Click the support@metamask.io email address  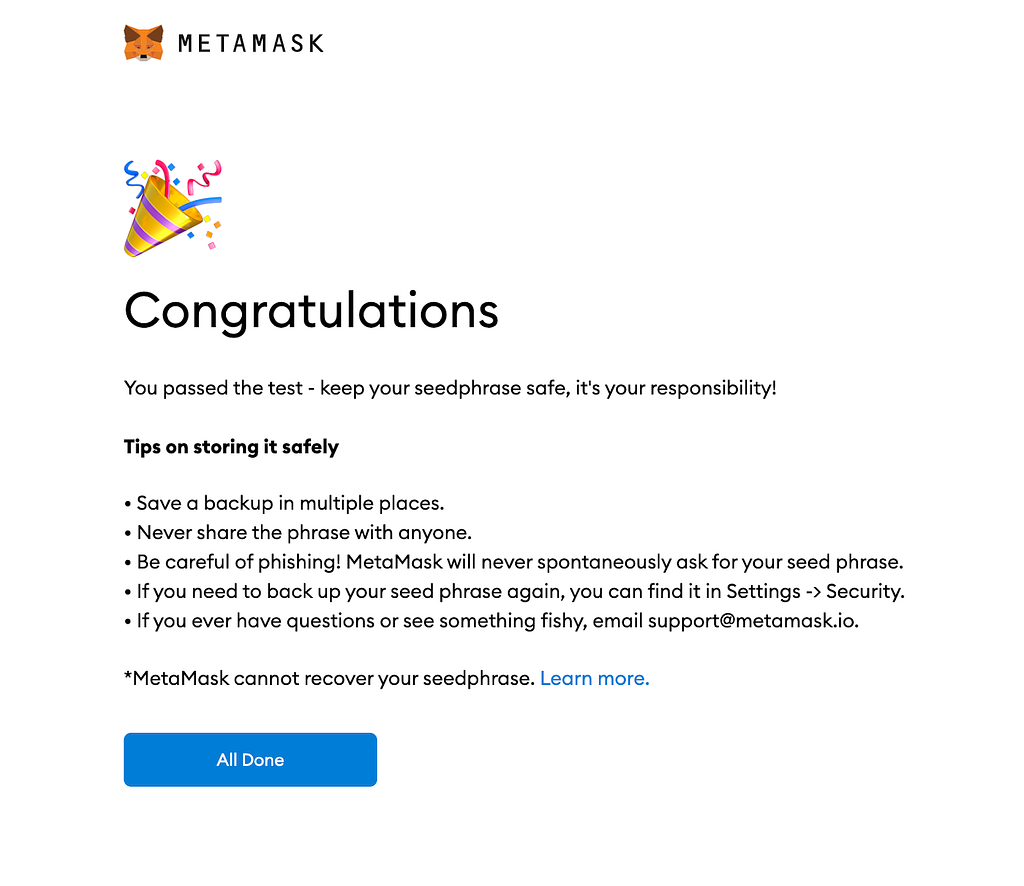[x=753, y=621]
